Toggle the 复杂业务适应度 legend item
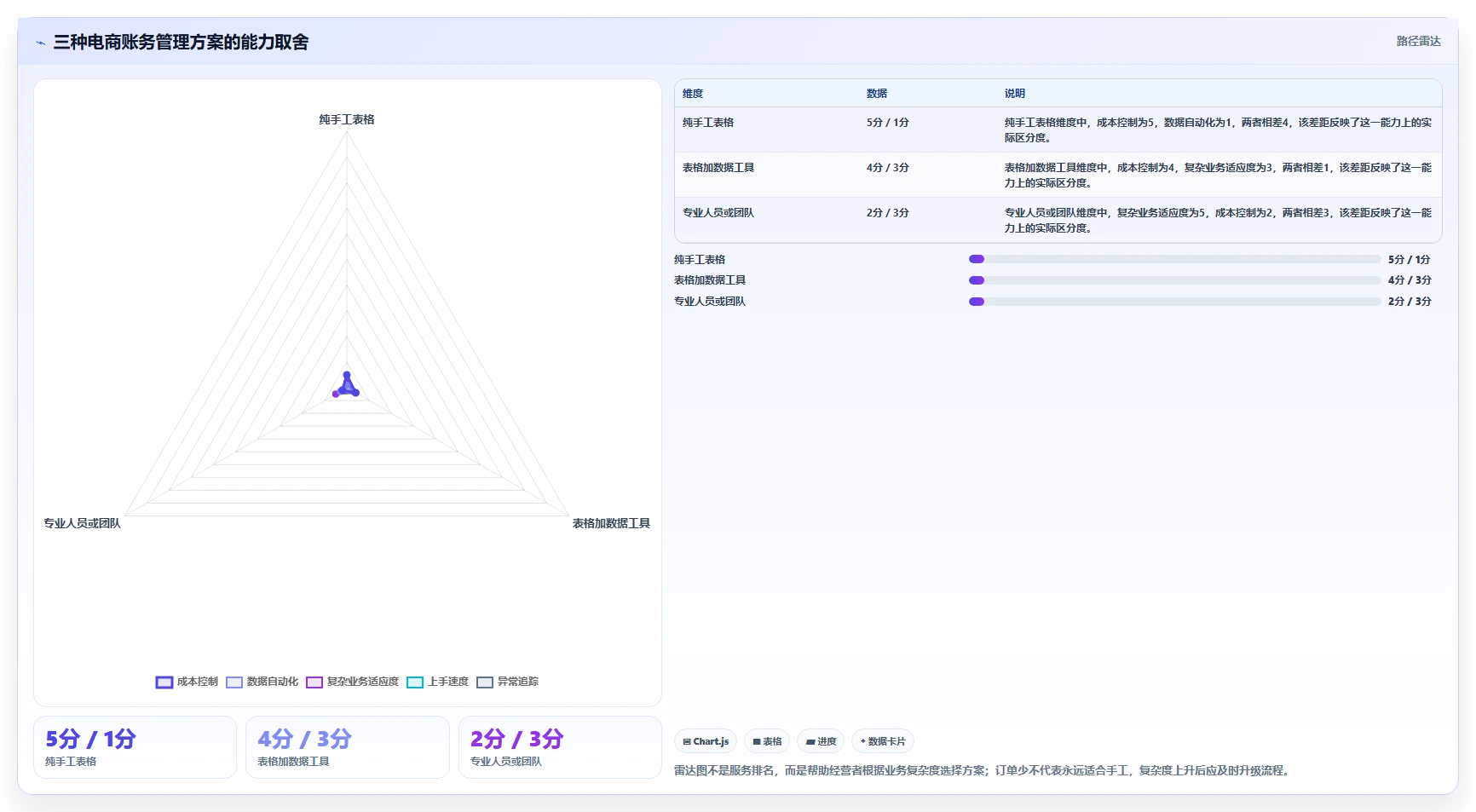Image resolution: width=1476 pixels, height=812 pixels. tap(352, 682)
